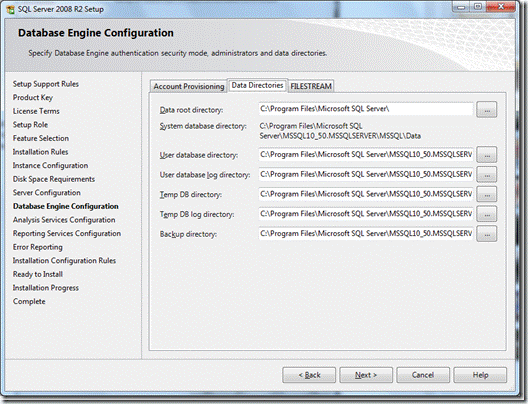Click the Temp DB directory field
The width and height of the screenshot is (528, 404).
tap(366, 194)
